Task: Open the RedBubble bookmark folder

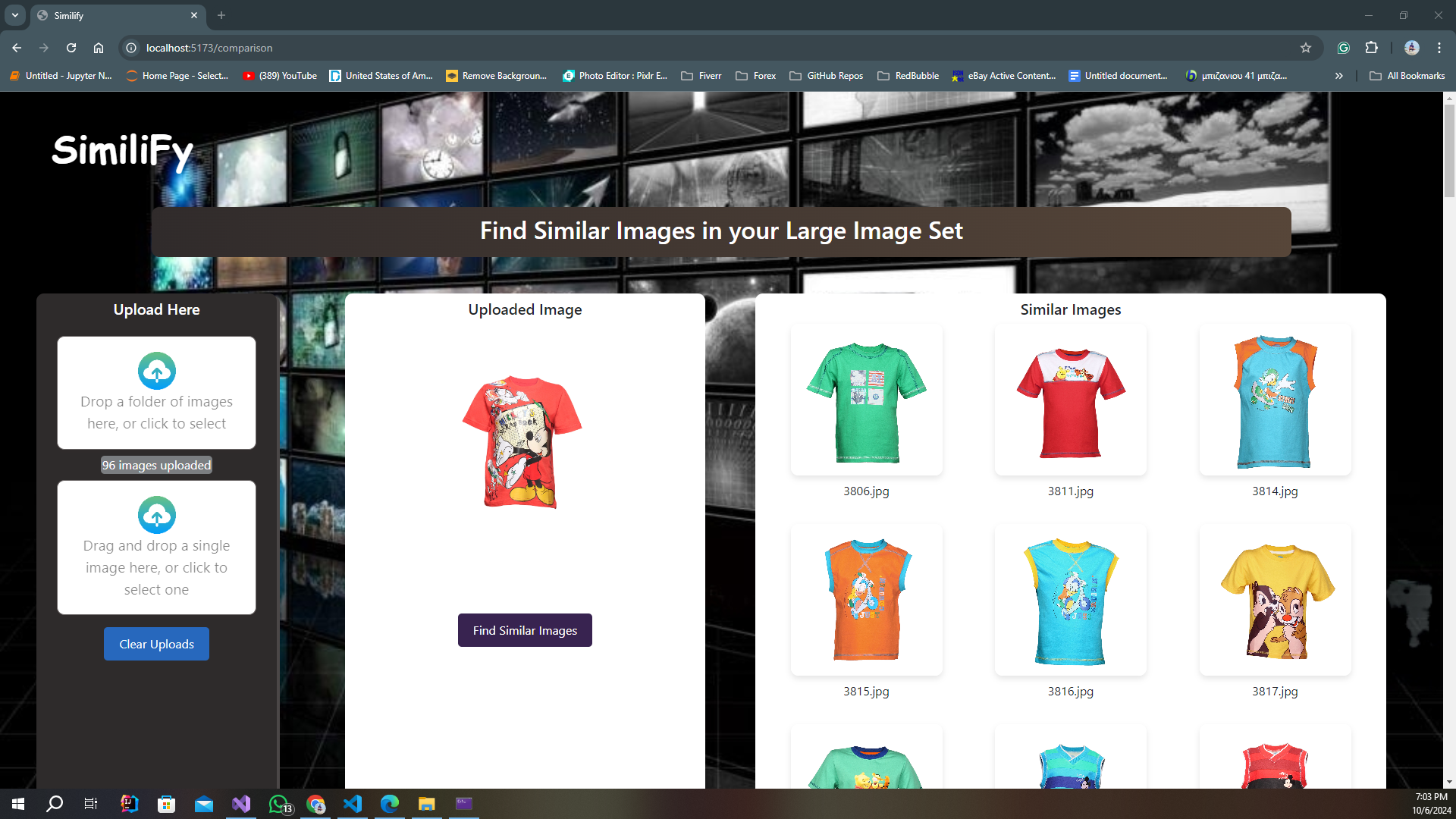Action: [908, 76]
